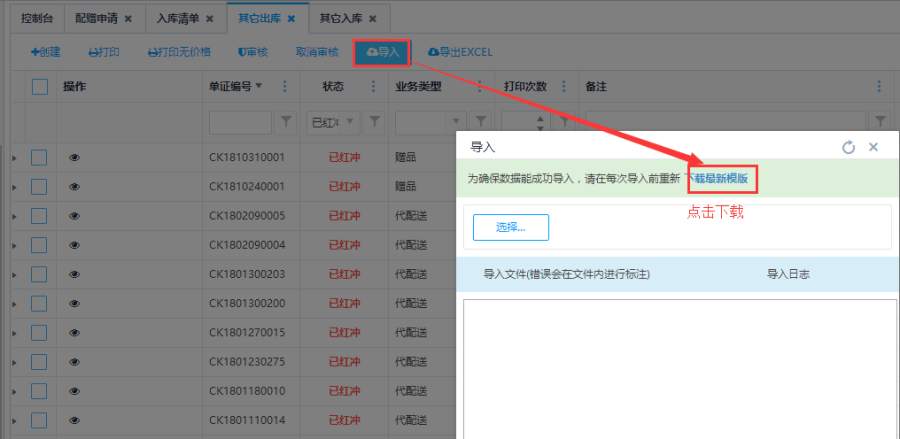Click the 打印 print button
Viewport: 900px width, 439px height.
[x=104, y=52]
